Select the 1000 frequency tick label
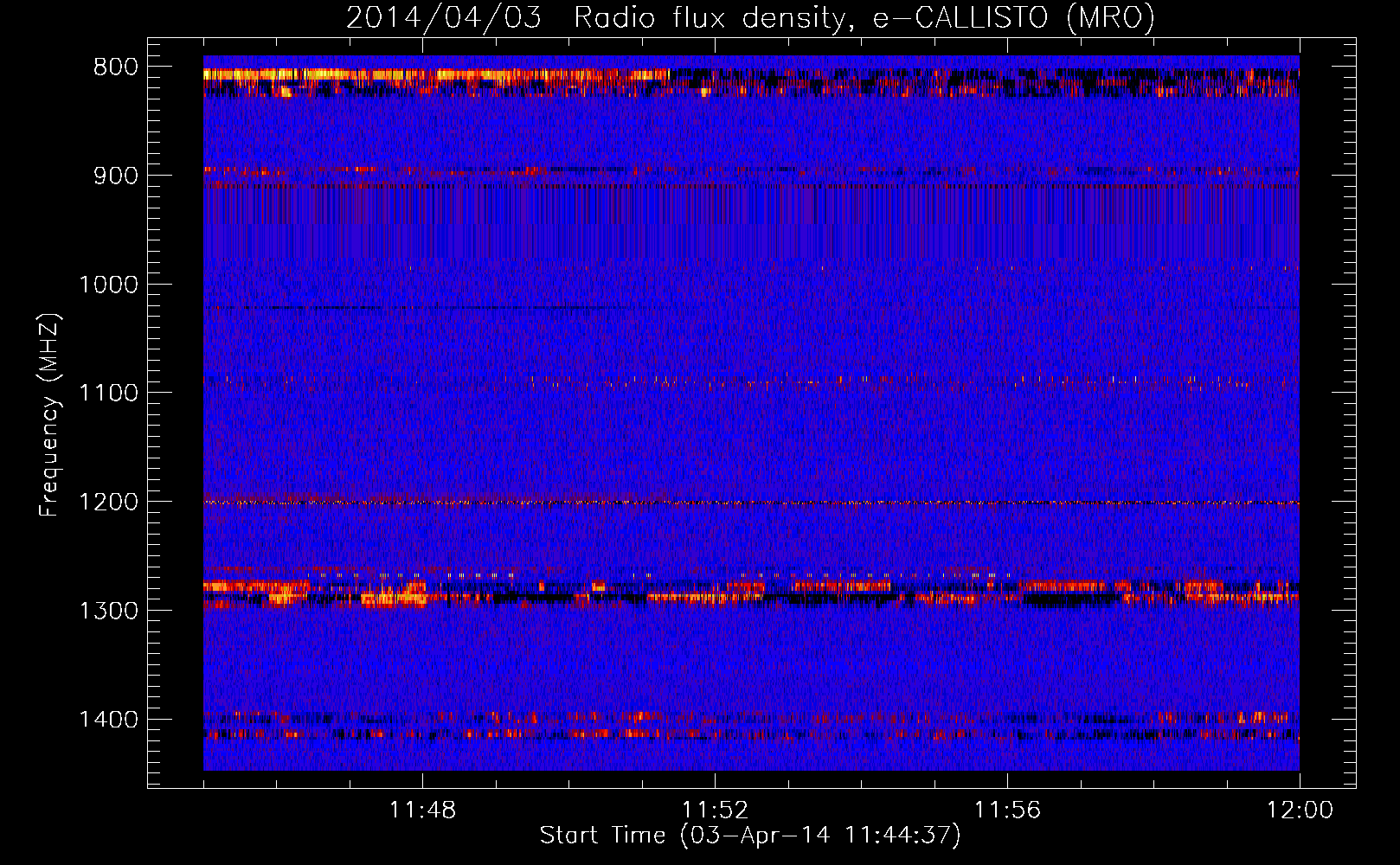The width and height of the screenshot is (1400, 865). click(108, 285)
